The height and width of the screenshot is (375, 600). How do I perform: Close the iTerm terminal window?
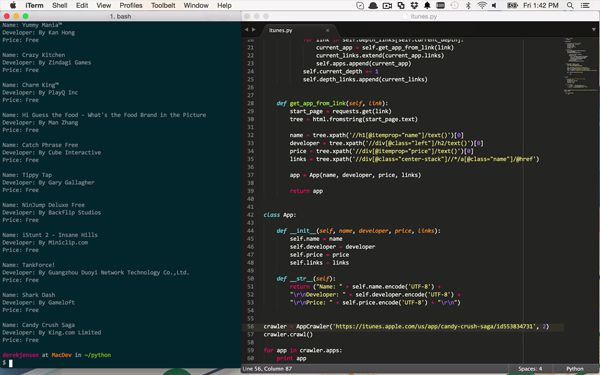7,16
